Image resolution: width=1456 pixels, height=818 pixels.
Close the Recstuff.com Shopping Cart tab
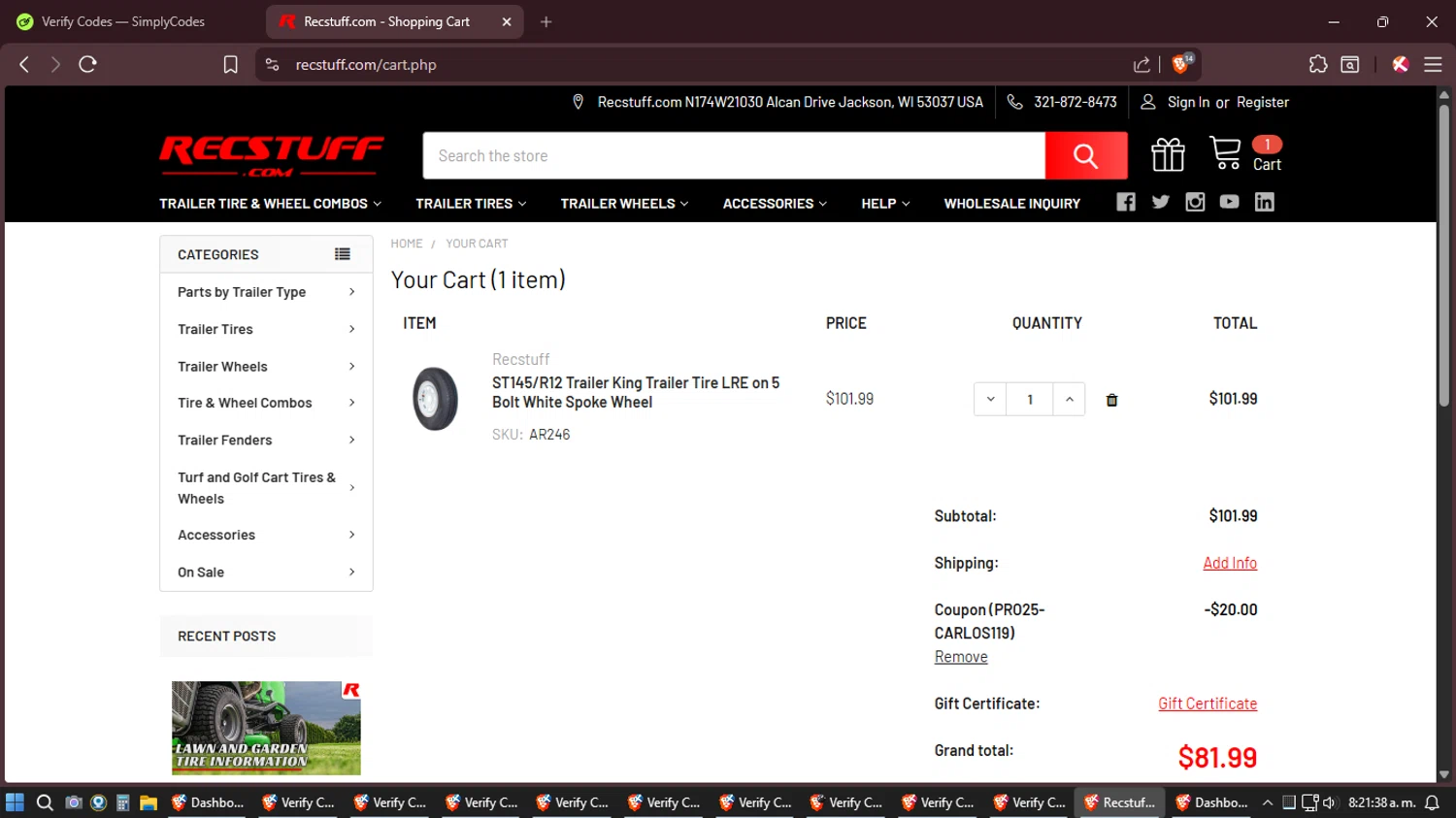click(507, 21)
